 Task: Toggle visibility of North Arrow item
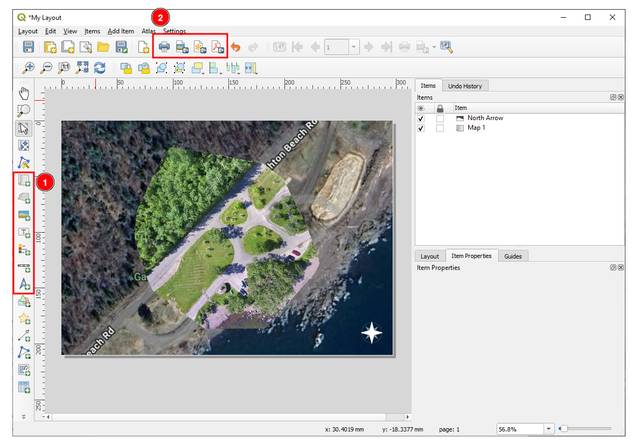(x=421, y=118)
